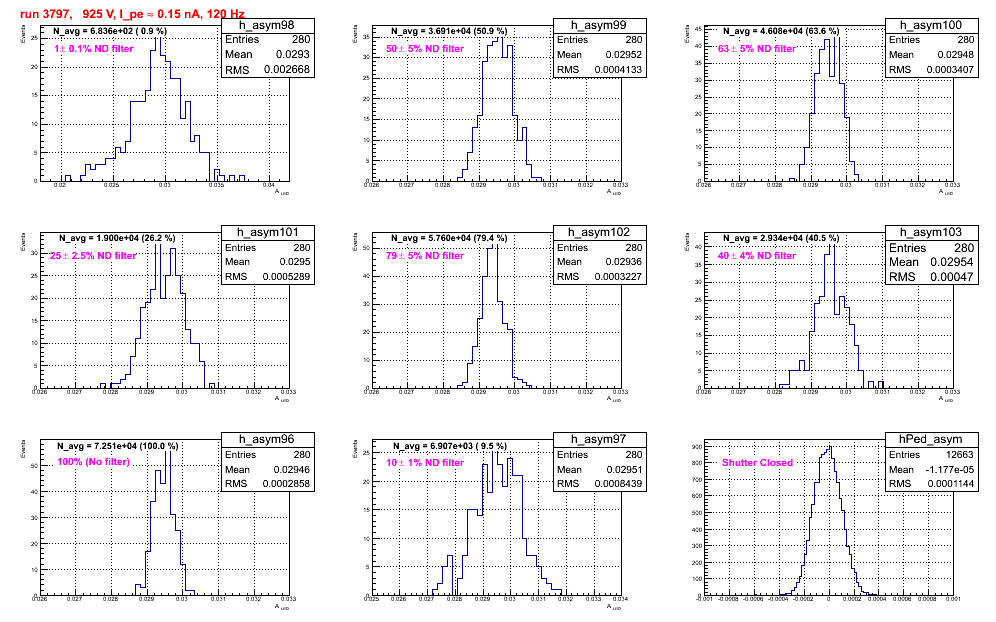Click N_avg = 3.691e+04 (50.9 %) text
Image resolution: width=996 pixels, height=622 pixels.
point(449,31)
